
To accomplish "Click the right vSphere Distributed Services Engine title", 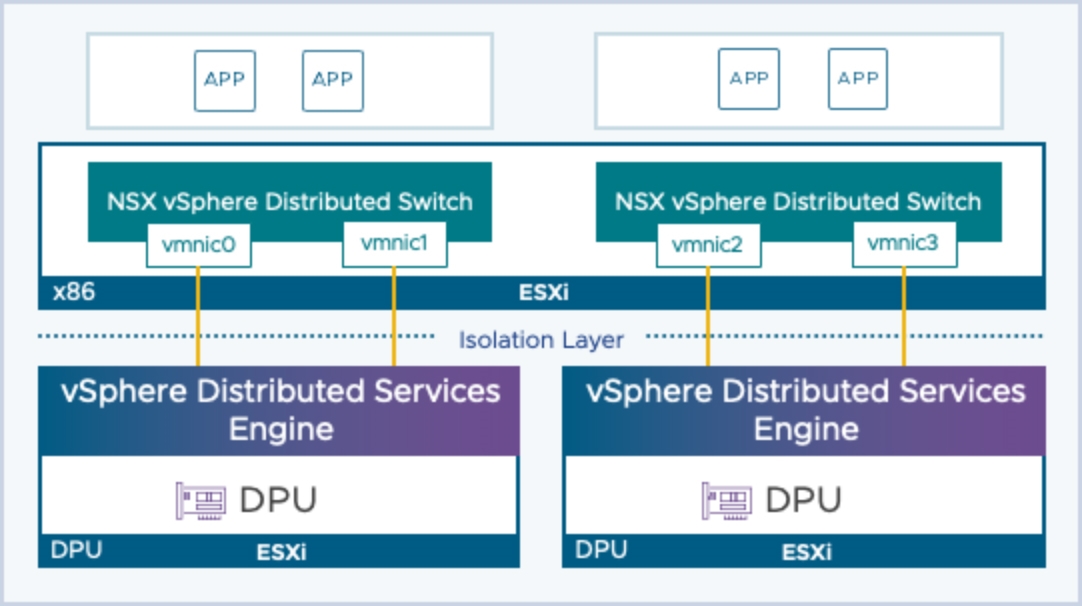I will coord(806,410).
